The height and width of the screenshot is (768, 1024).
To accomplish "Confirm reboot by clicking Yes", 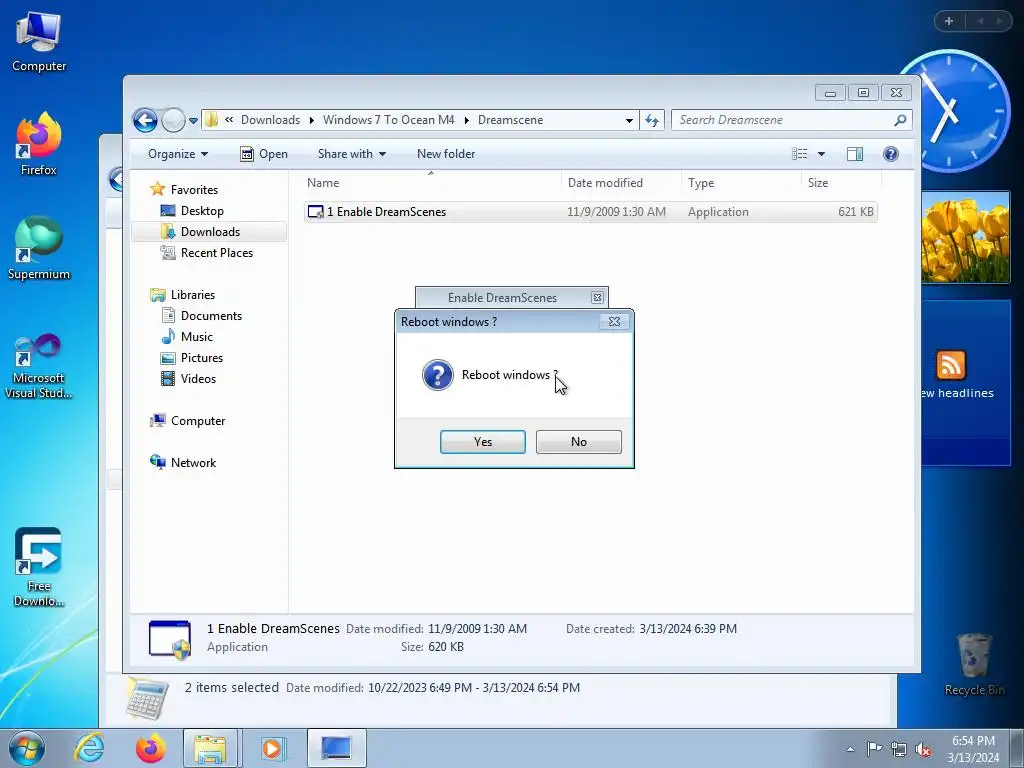I will coord(483,441).
